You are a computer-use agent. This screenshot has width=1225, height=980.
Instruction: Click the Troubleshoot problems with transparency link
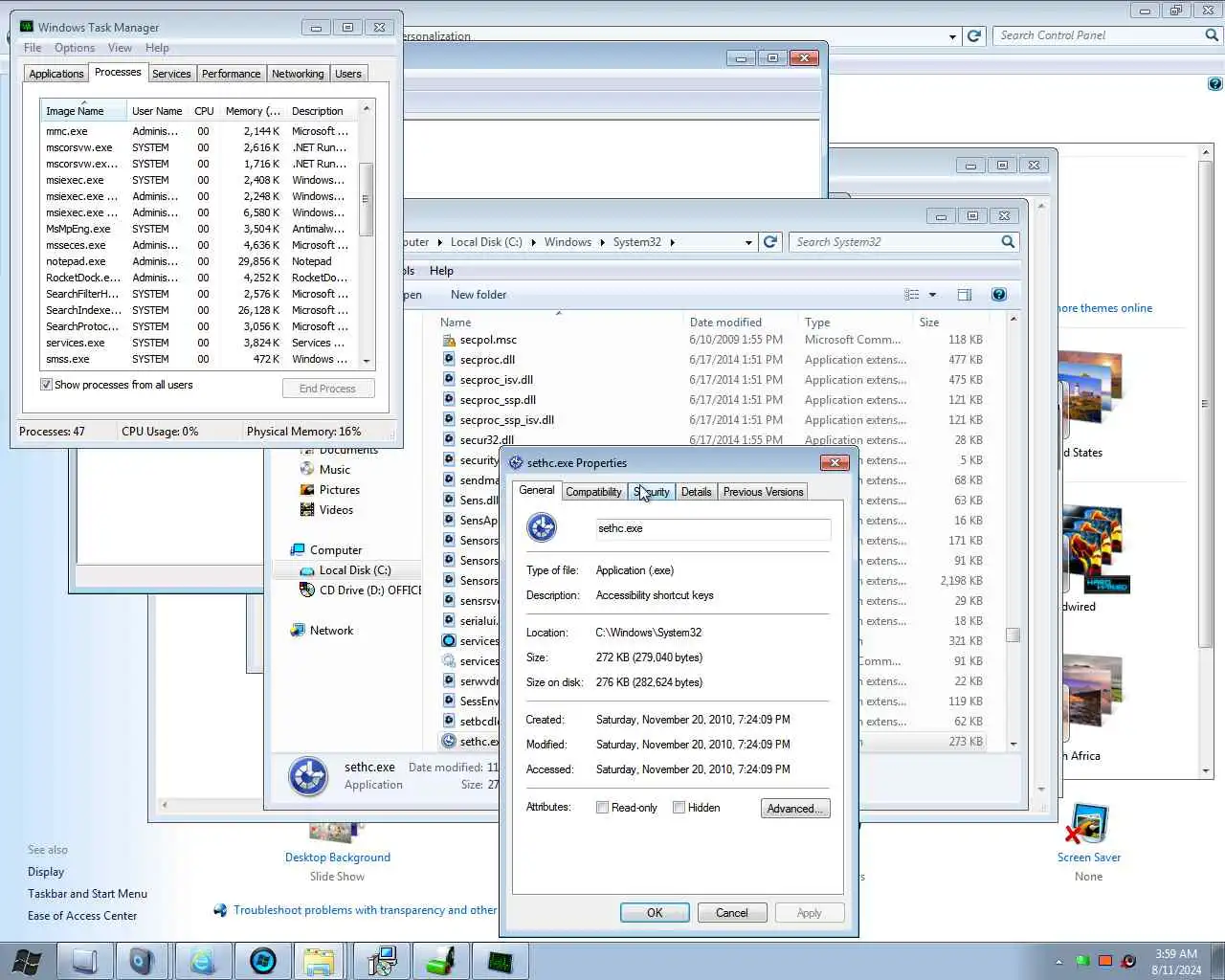point(365,910)
